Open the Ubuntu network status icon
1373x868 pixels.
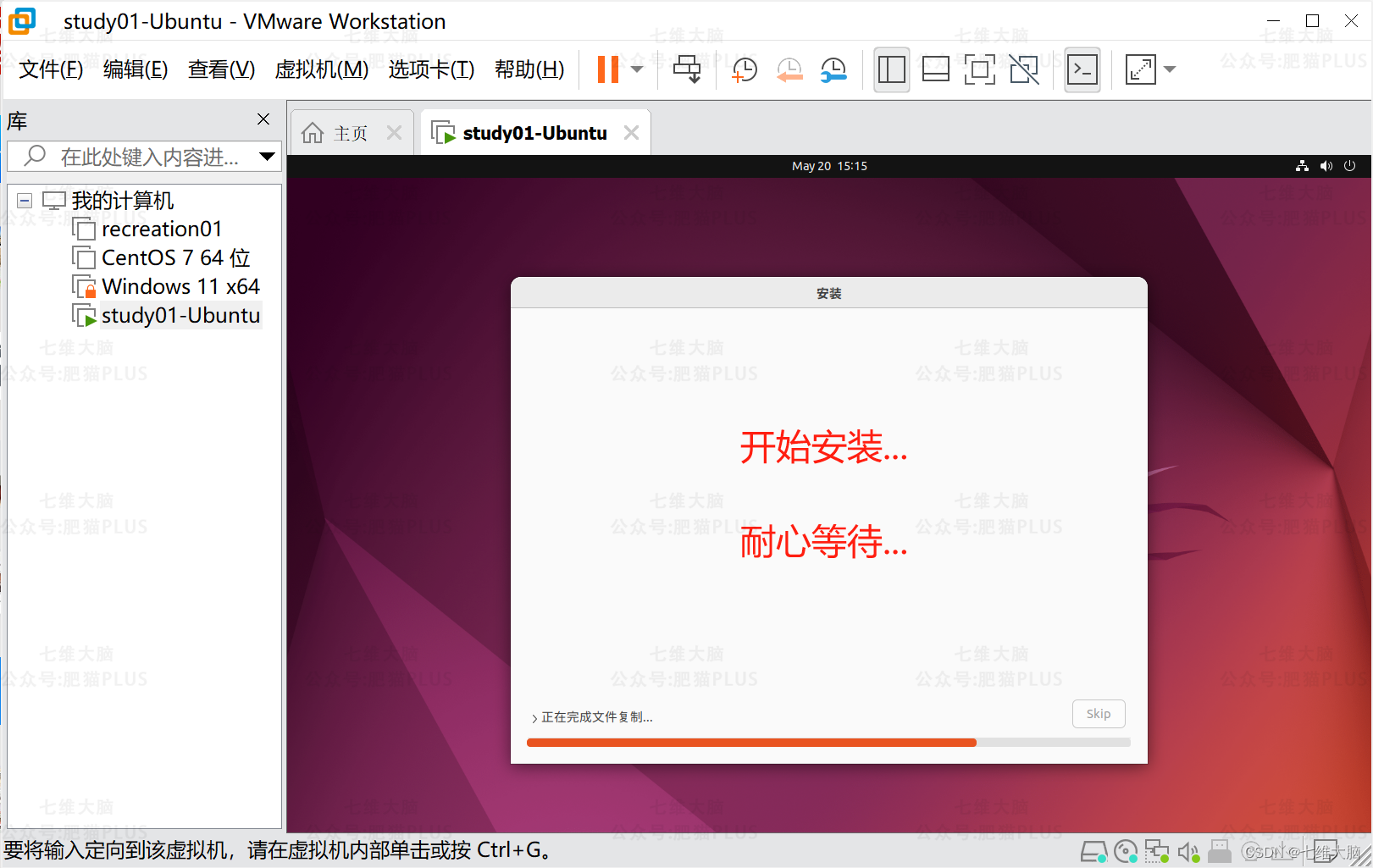(x=1302, y=166)
